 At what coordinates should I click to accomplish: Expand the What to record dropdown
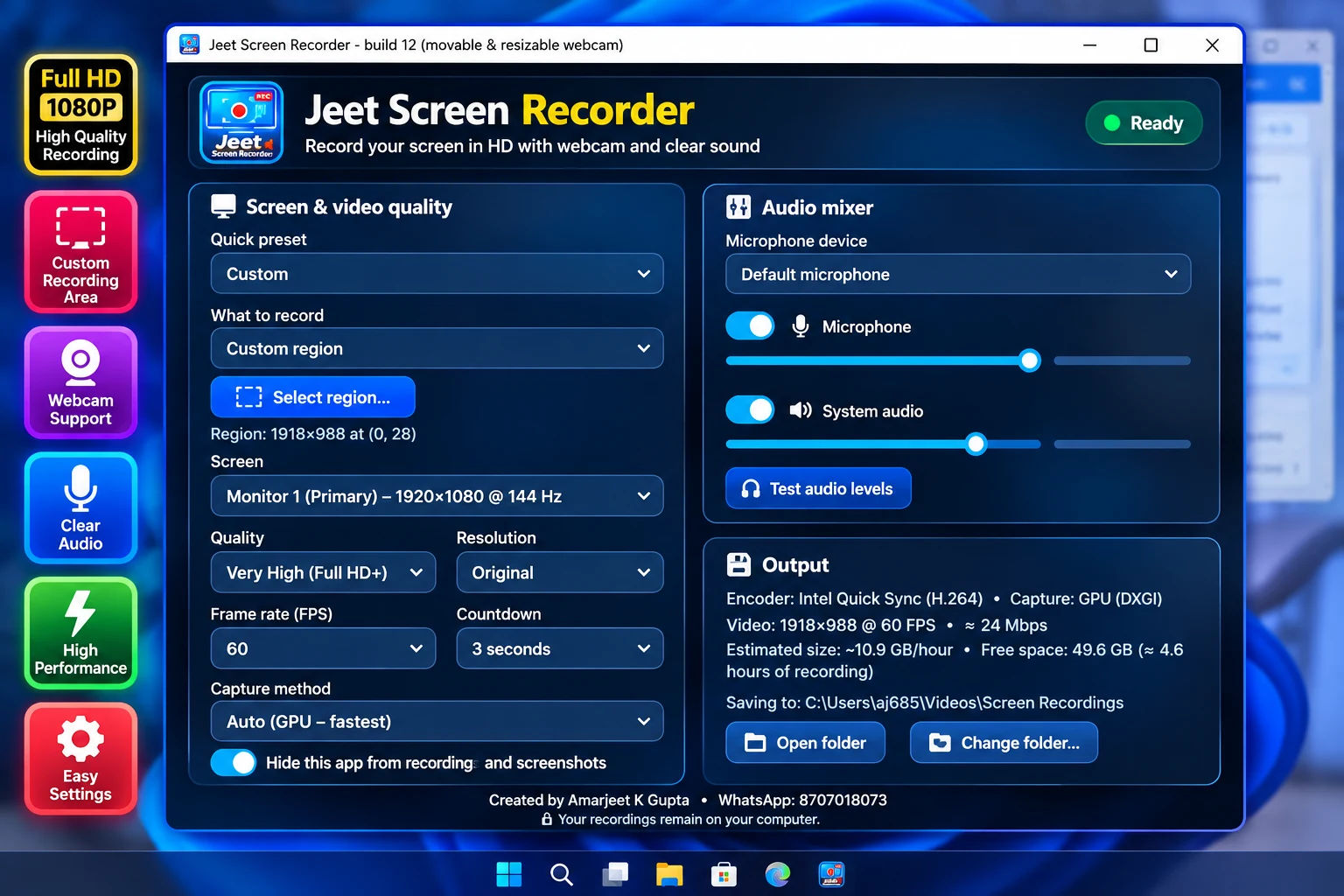click(x=437, y=348)
